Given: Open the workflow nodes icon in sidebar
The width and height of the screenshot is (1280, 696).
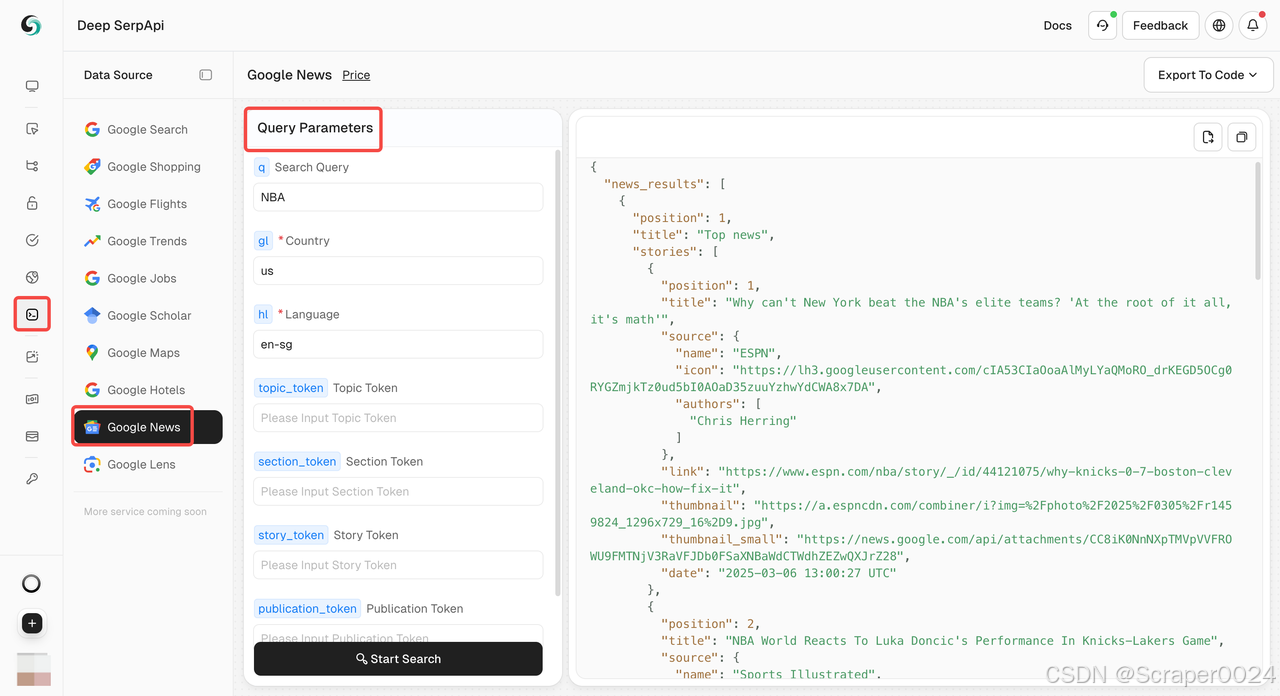Looking at the screenshot, I should tap(32, 166).
